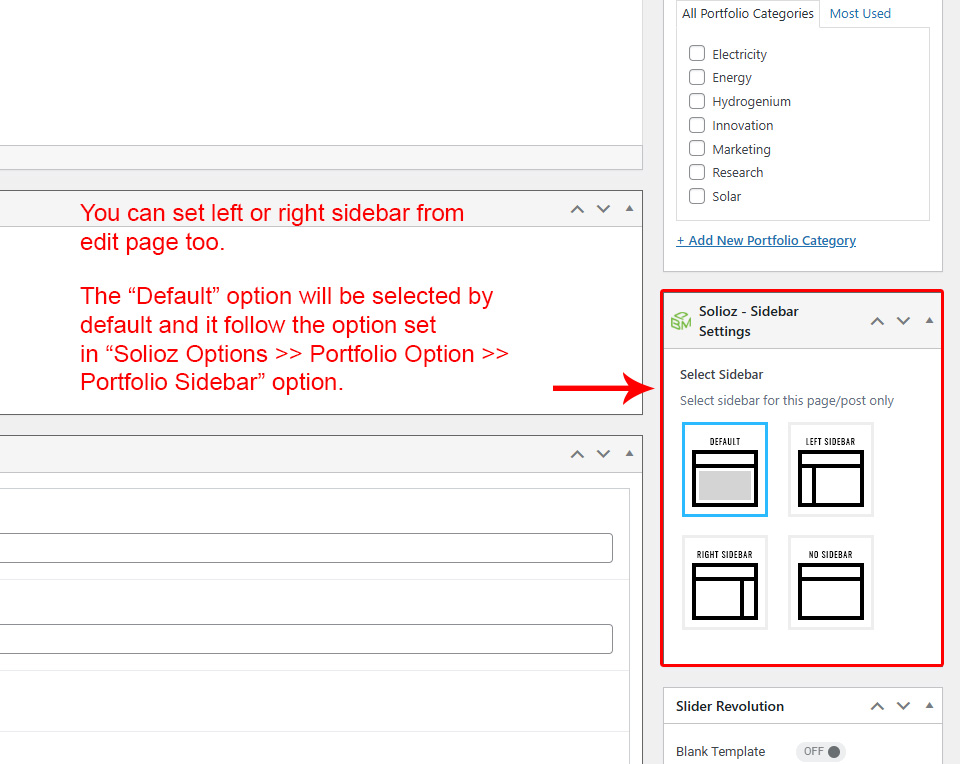Select the No Sidebar layout icon
This screenshot has height=764, width=960.
coord(830,582)
